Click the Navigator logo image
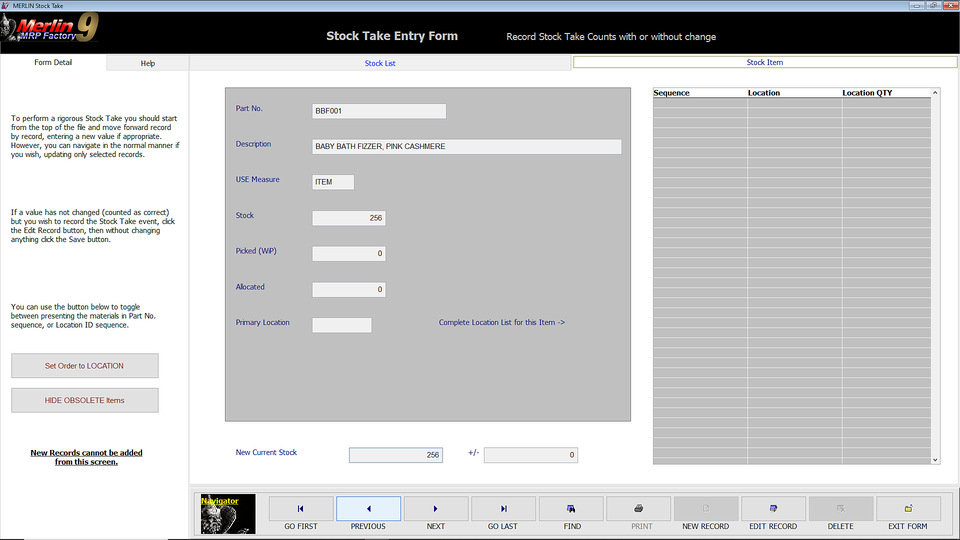 (x=228, y=513)
